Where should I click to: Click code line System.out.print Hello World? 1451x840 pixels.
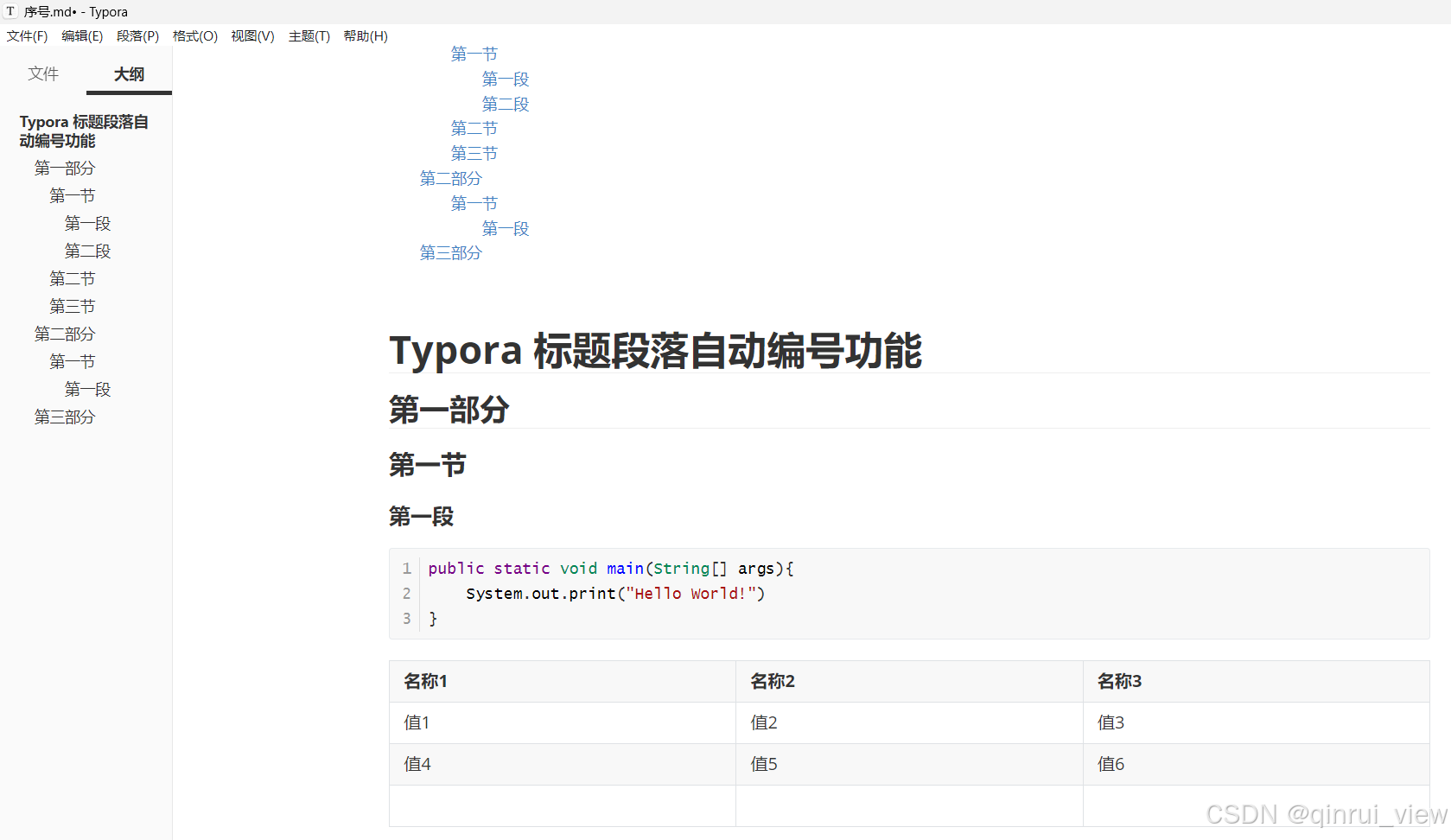(x=615, y=594)
